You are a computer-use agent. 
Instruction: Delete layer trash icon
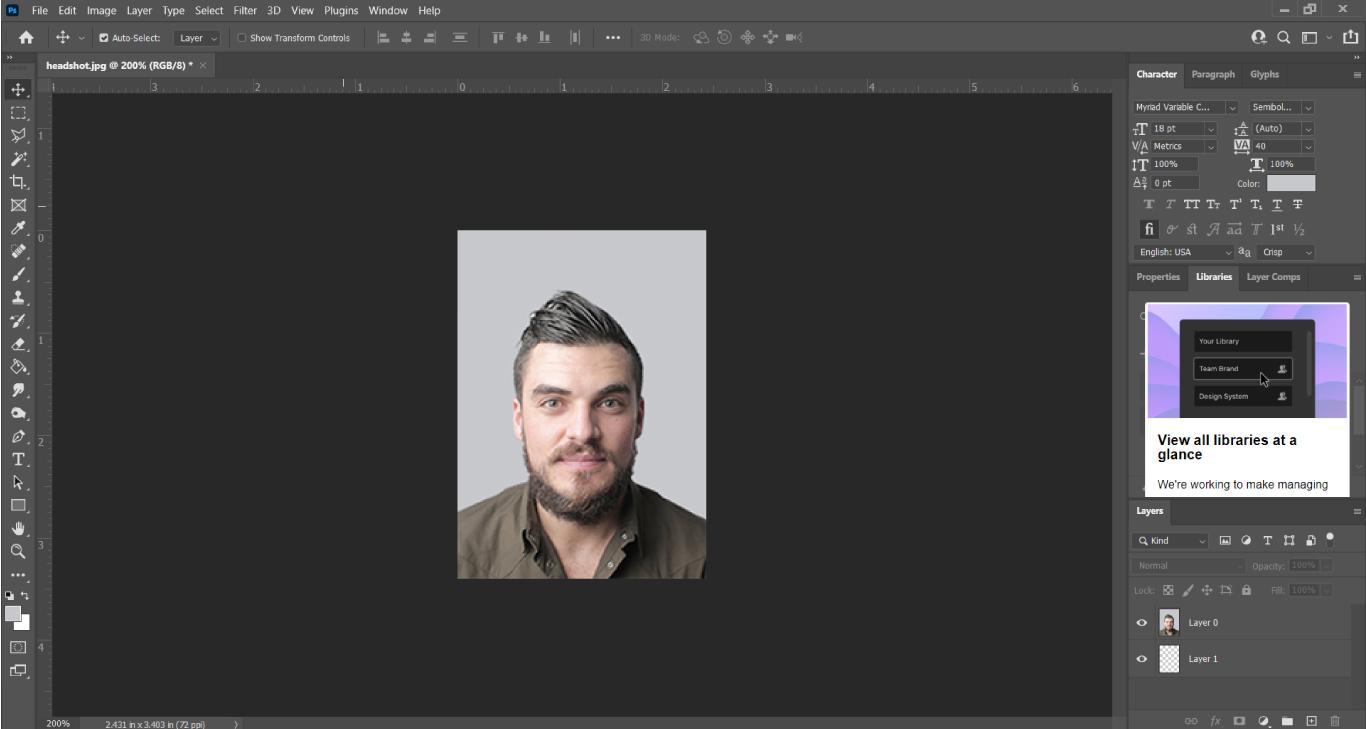[1335, 720]
